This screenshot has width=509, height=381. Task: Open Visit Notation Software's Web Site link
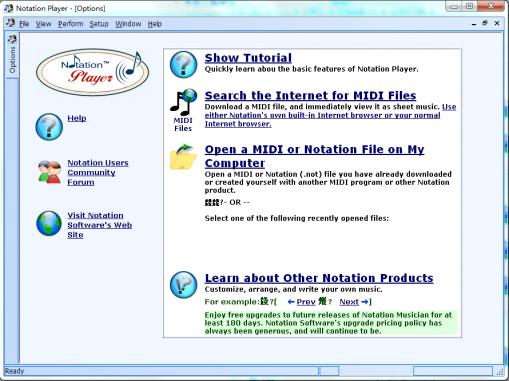100,225
